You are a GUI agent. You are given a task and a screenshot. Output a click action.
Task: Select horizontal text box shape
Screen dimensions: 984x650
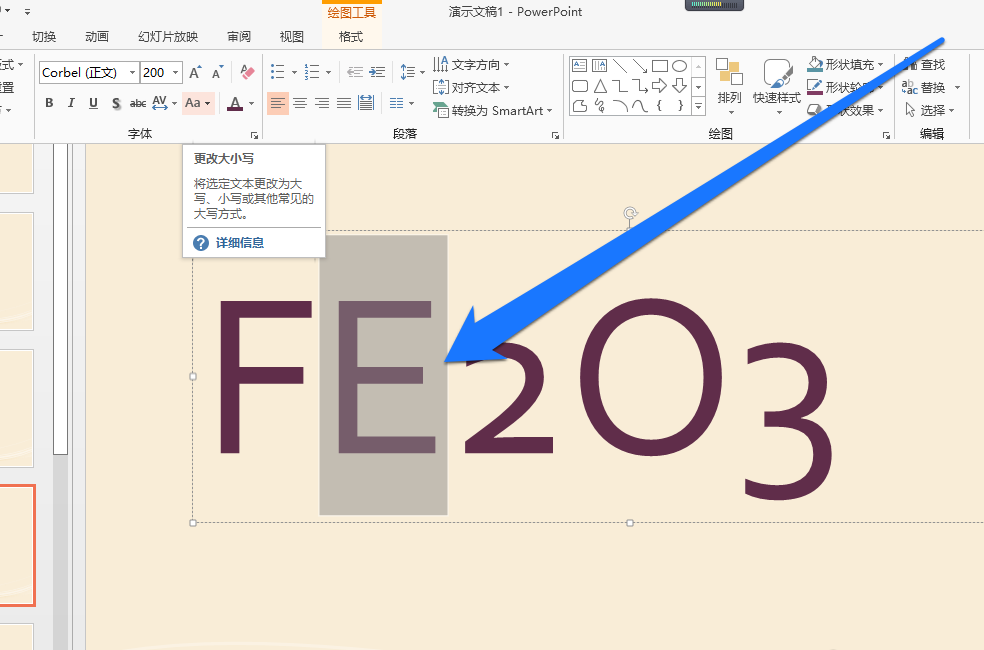point(580,66)
